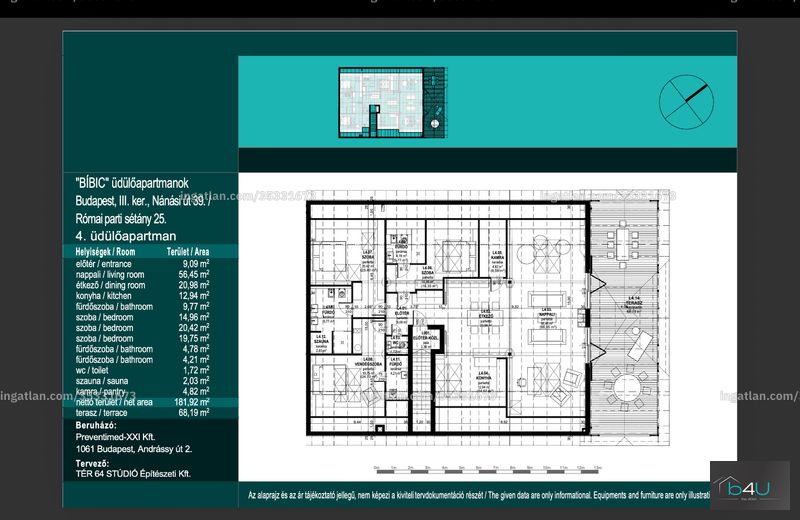Select the 'Budapest, III. ker., Nánási út 39.' address line
Viewport: 800px width, 520px height.
coord(143,201)
